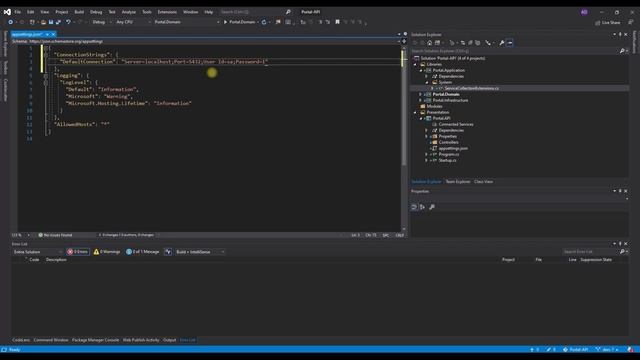Select Startup.cs in Solution Explorer
Viewport: 640px width, 360px height.
click(x=447, y=160)
